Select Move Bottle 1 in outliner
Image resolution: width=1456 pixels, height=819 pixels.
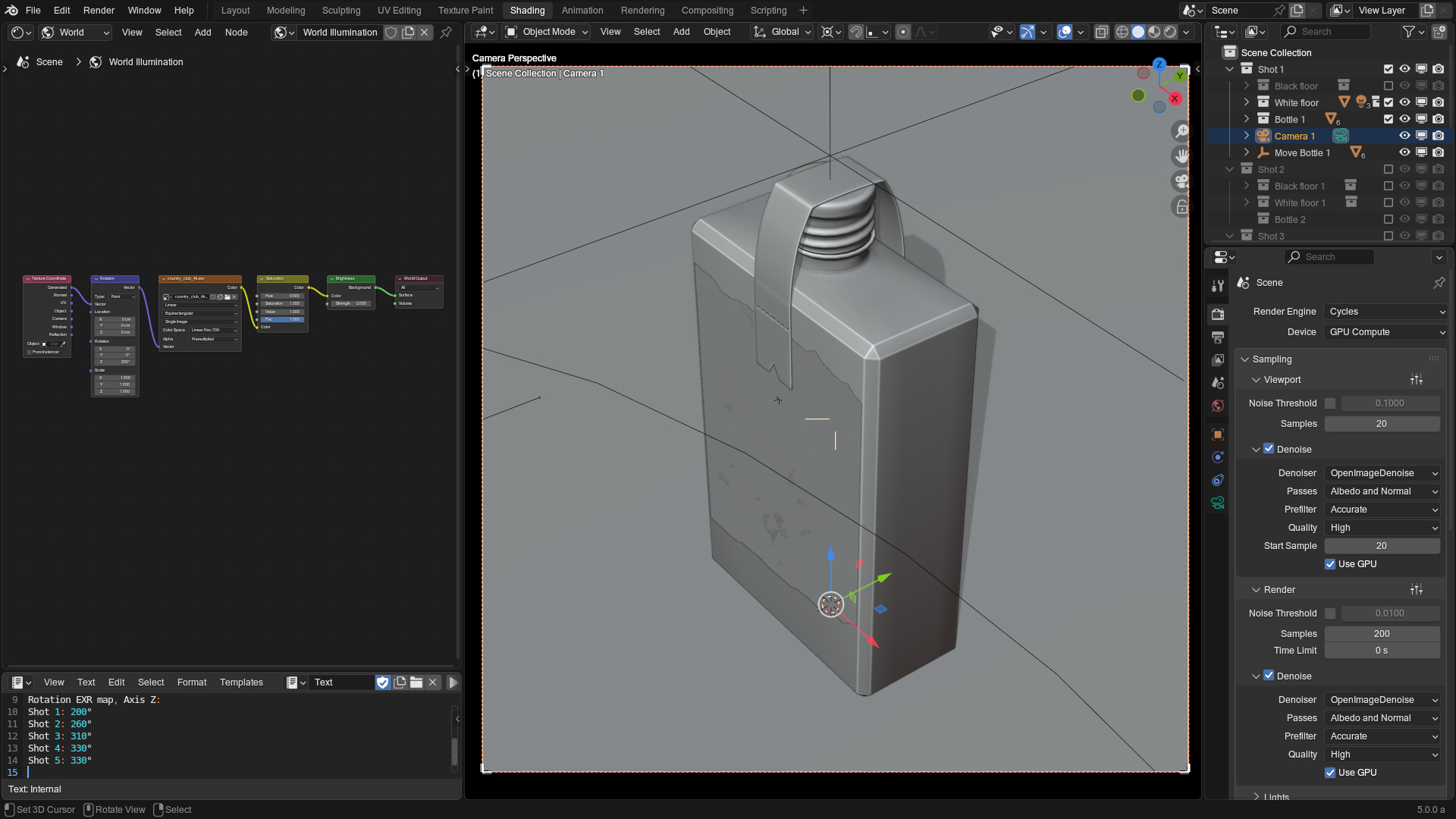1301,153
